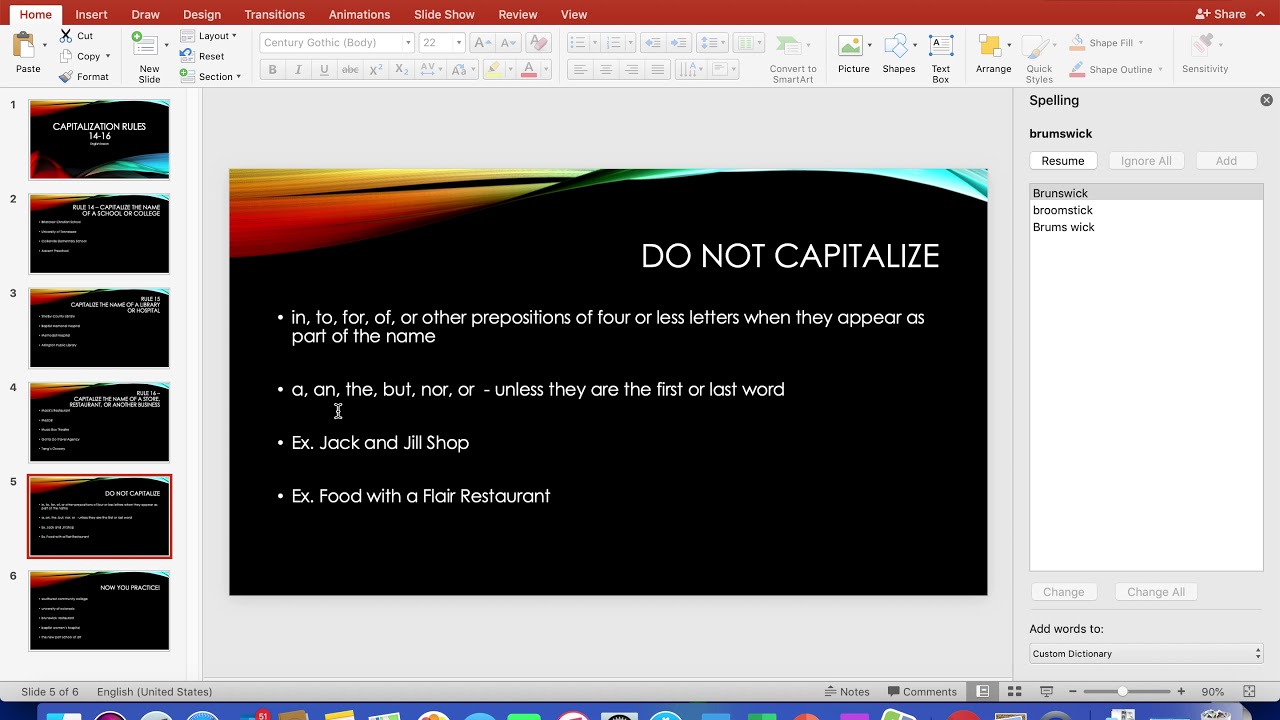The width and height of the screenshot is (1280, 720).
Task: Toggle the bulleted list
Action: (577, 43)
